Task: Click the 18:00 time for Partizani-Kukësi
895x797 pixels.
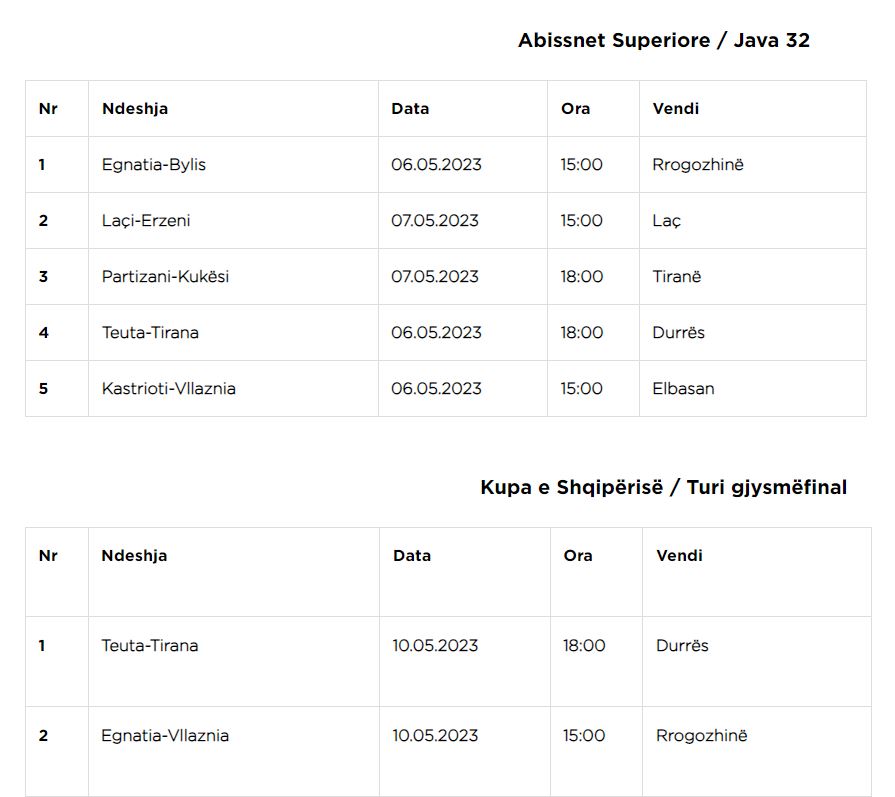Action: [x=582, y=276]
